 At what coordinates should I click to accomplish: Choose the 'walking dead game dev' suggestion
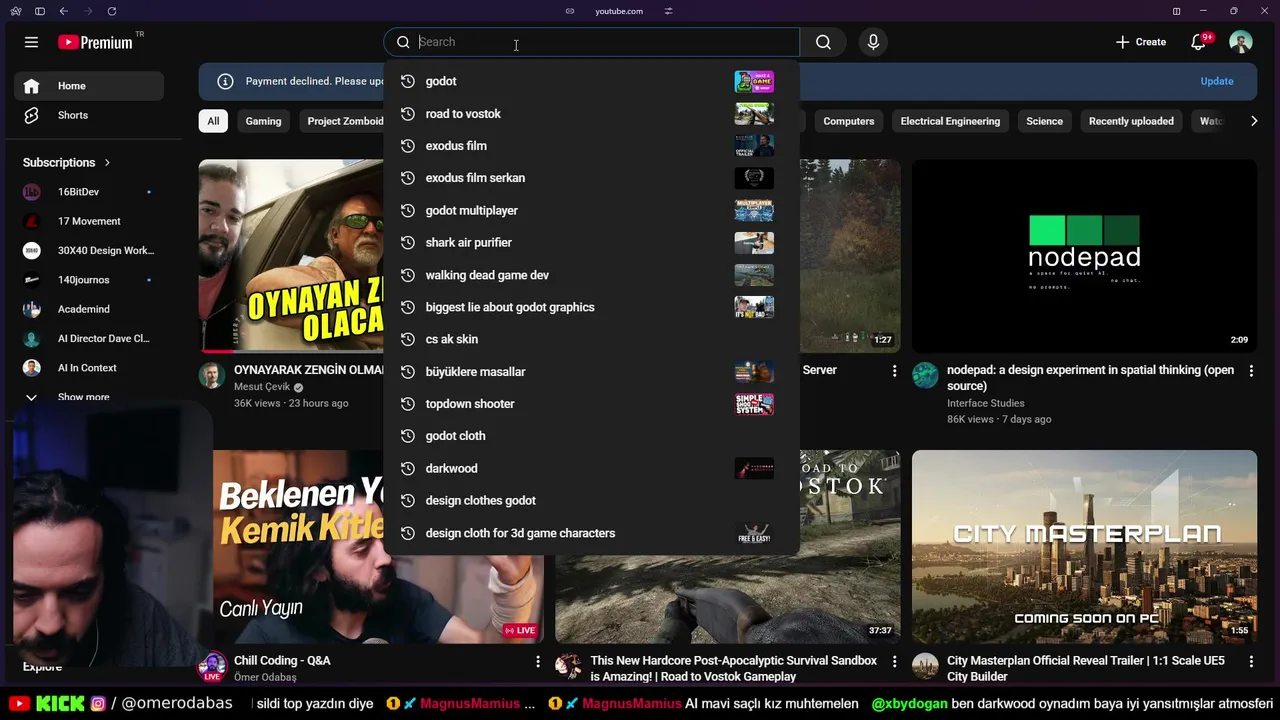point(591,275)
